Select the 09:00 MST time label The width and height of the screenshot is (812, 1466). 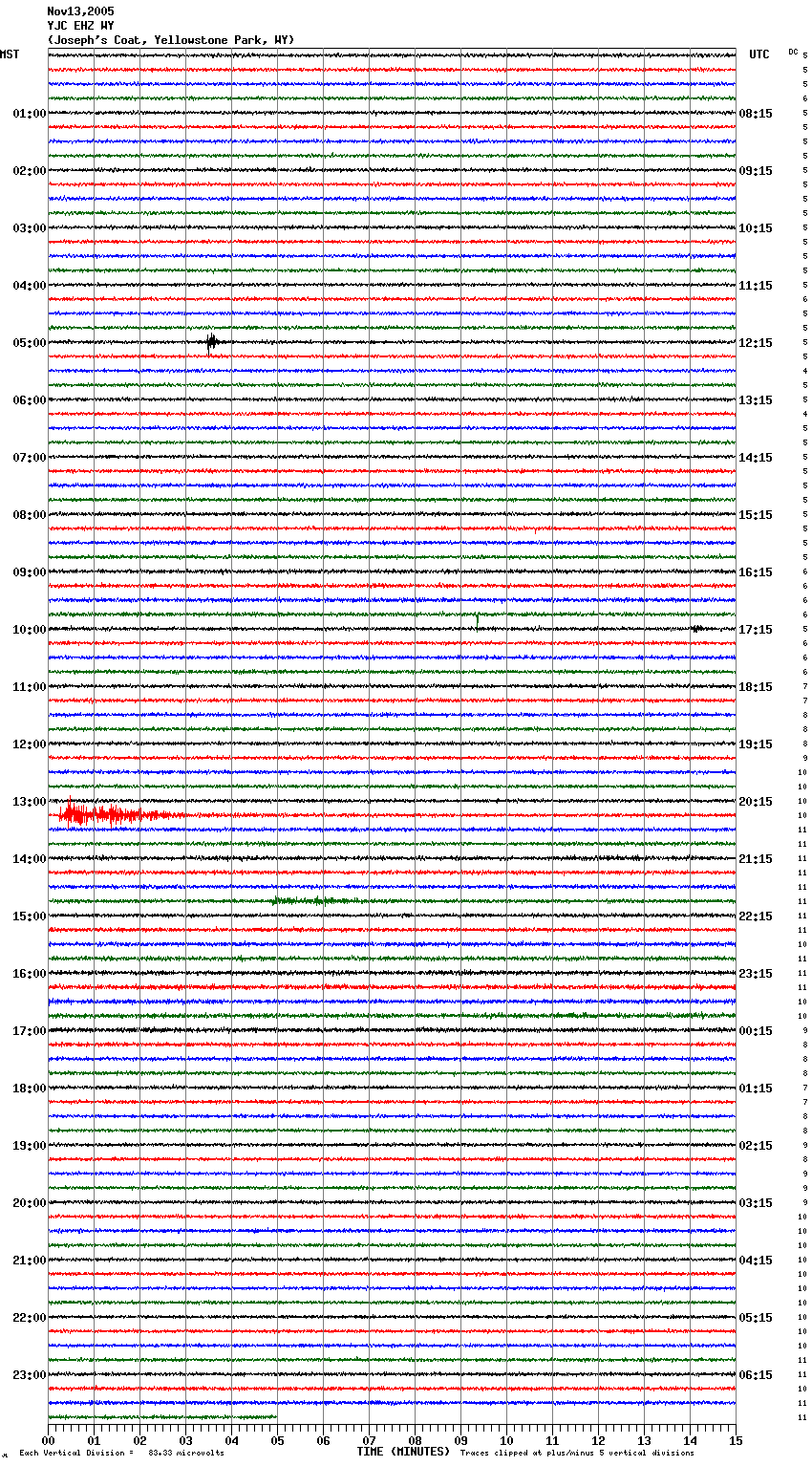point(30,572)
